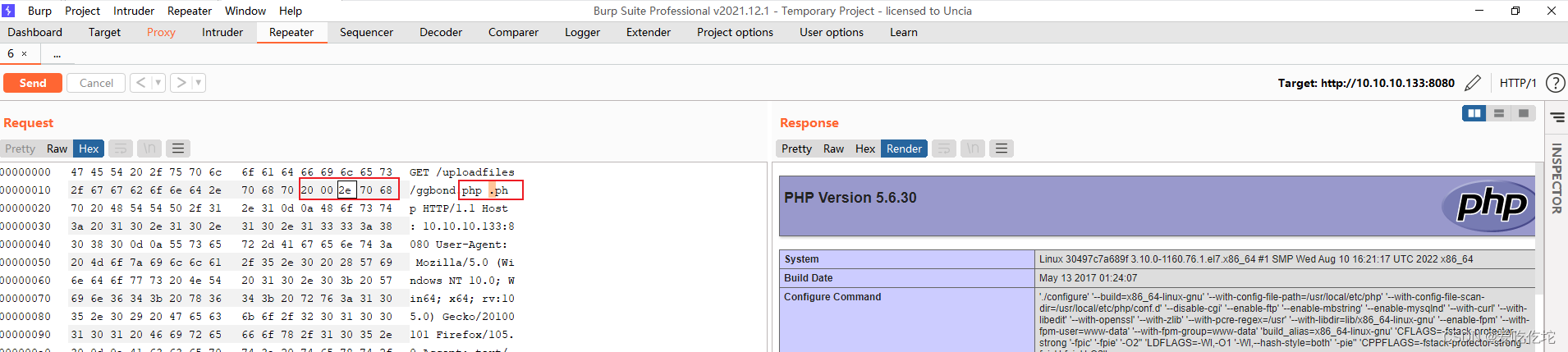Switch response view to Pretty
Screen dimensions: 1568x352
click(796, 149)
